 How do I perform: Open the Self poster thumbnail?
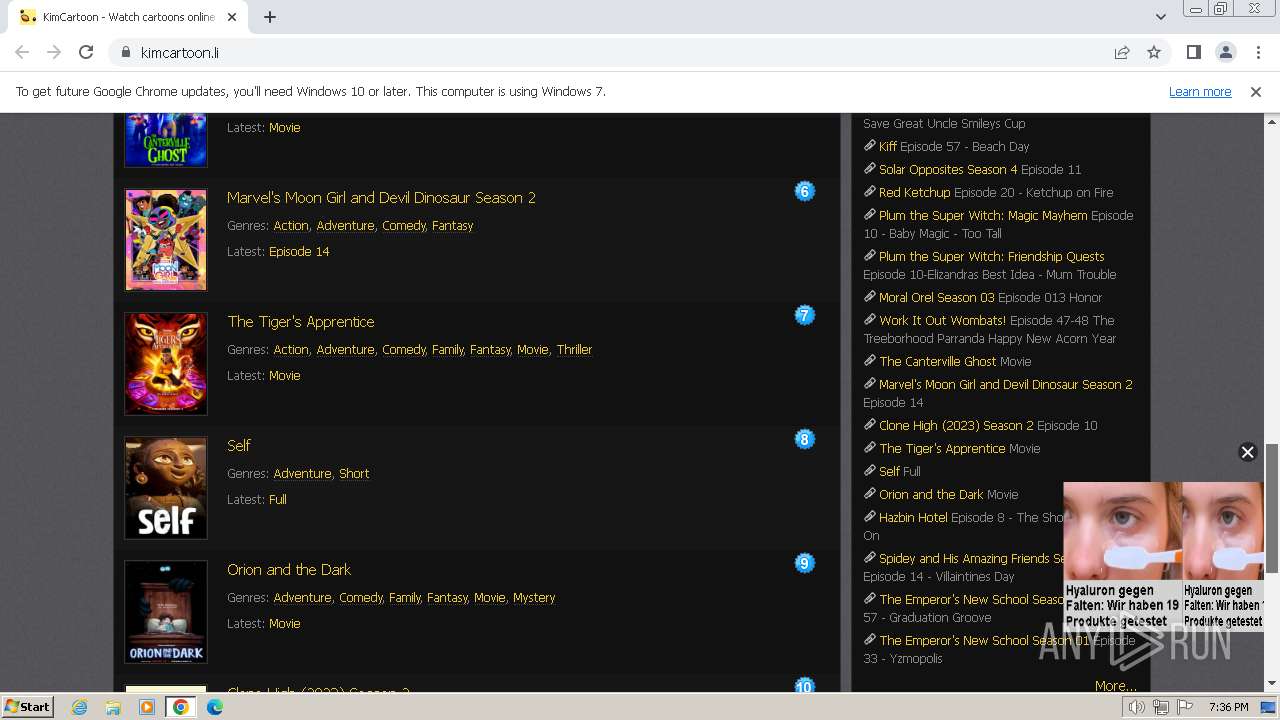(166, 488)
